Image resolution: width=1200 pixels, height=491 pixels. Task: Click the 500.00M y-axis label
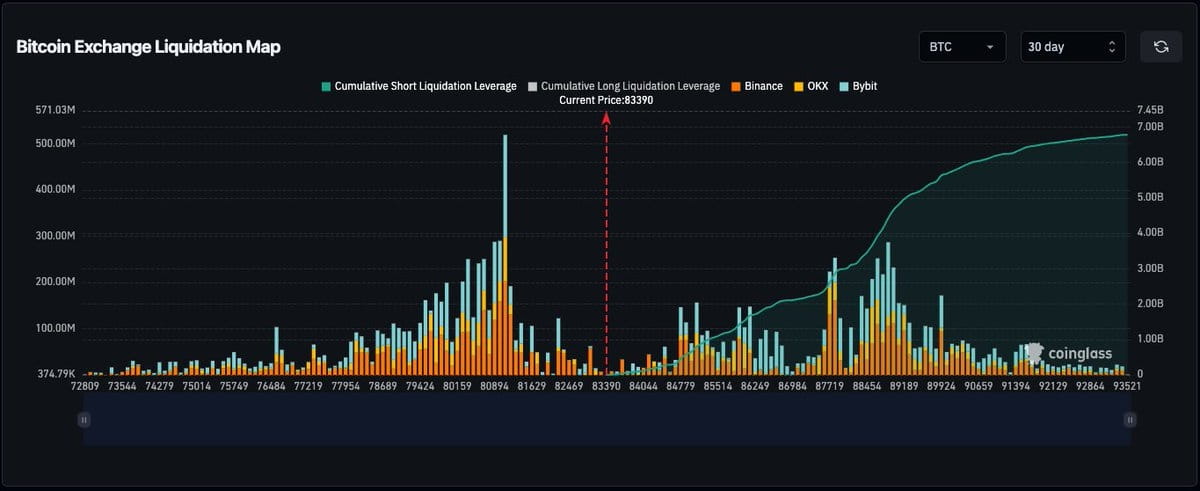pyautogui.click(x=54, y=143)
